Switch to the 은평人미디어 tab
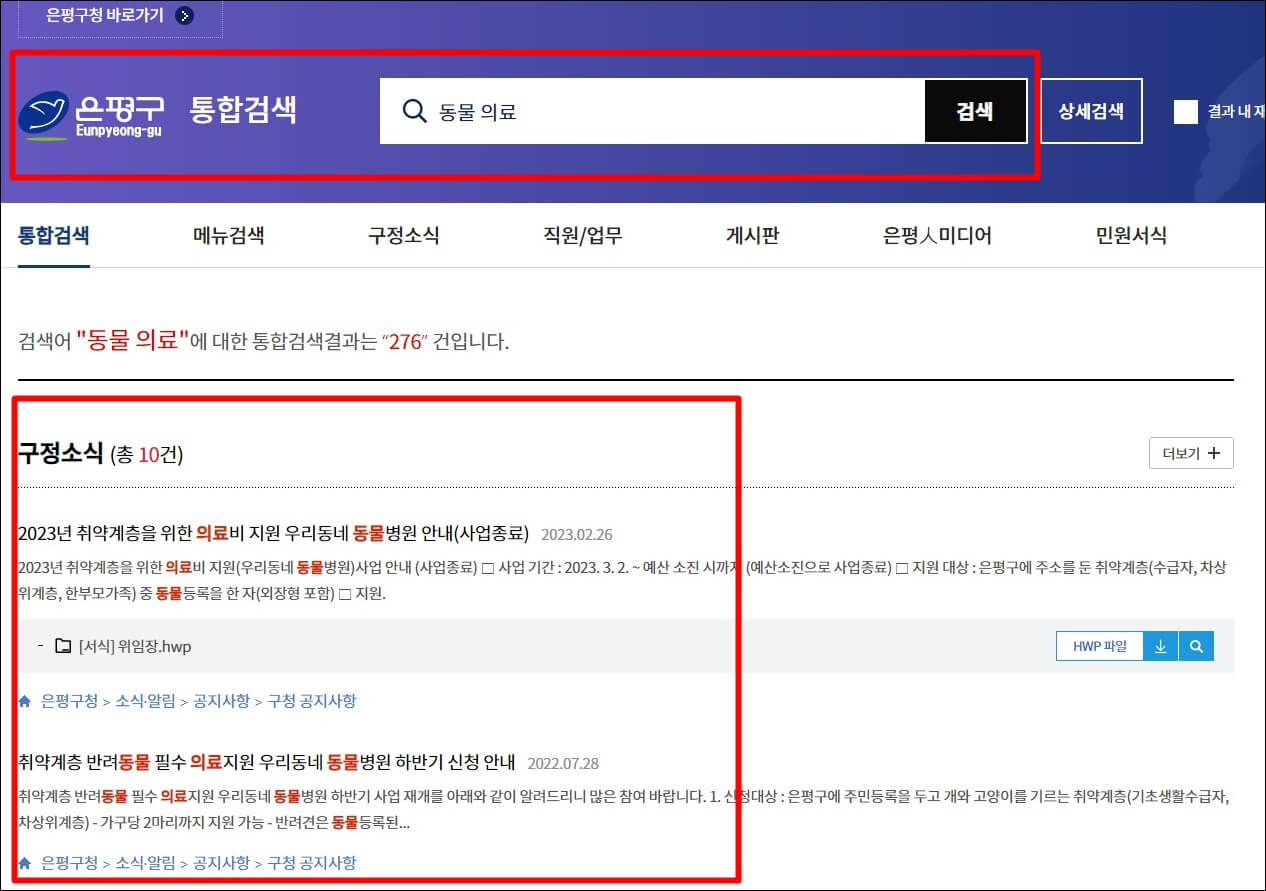The height and width of the screenshot is (891, 1266). point(936,236)
